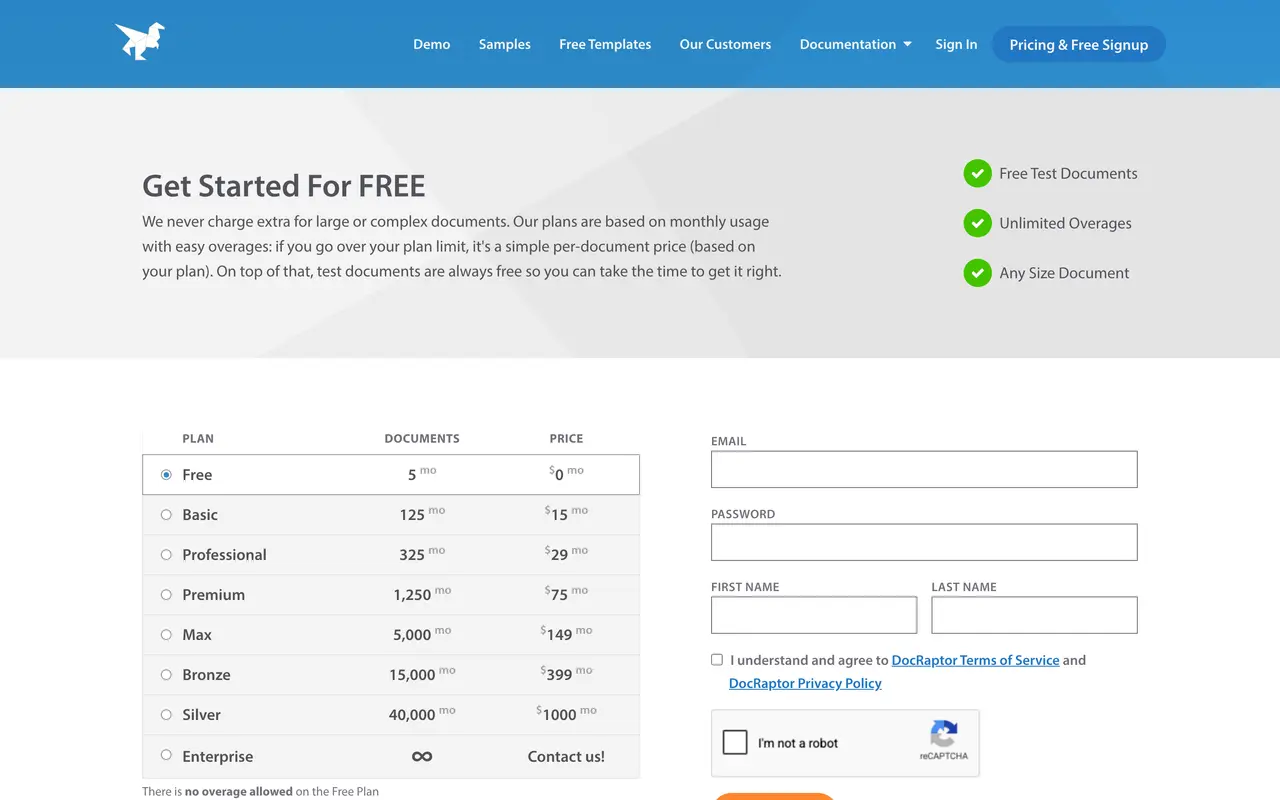Open the DocRaptor Terms of Service link
This screenshot has height=800, width=1280.
point(975,660)
